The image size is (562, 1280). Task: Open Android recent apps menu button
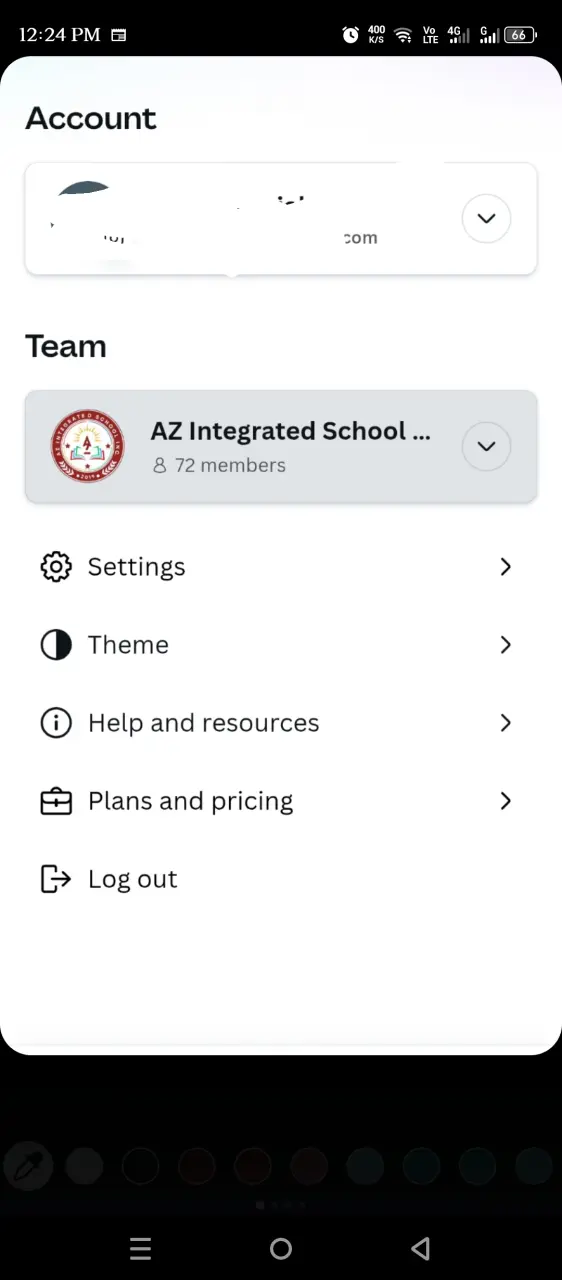pos(141,1248)
